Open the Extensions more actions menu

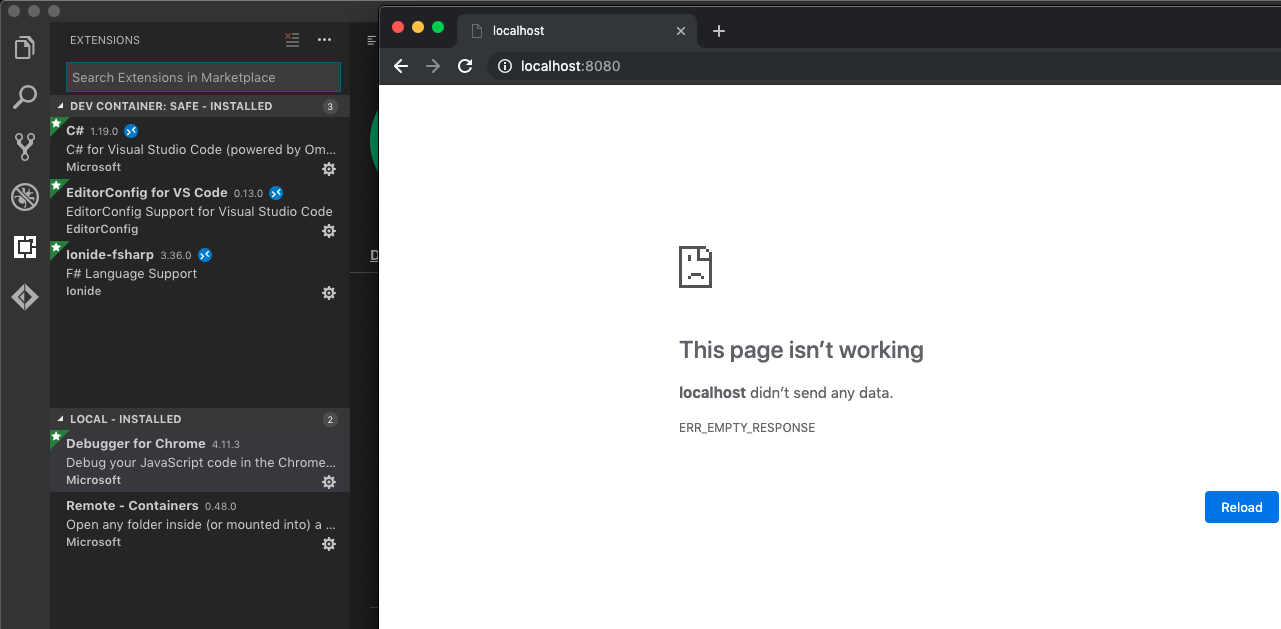click(x=324, y=40)
